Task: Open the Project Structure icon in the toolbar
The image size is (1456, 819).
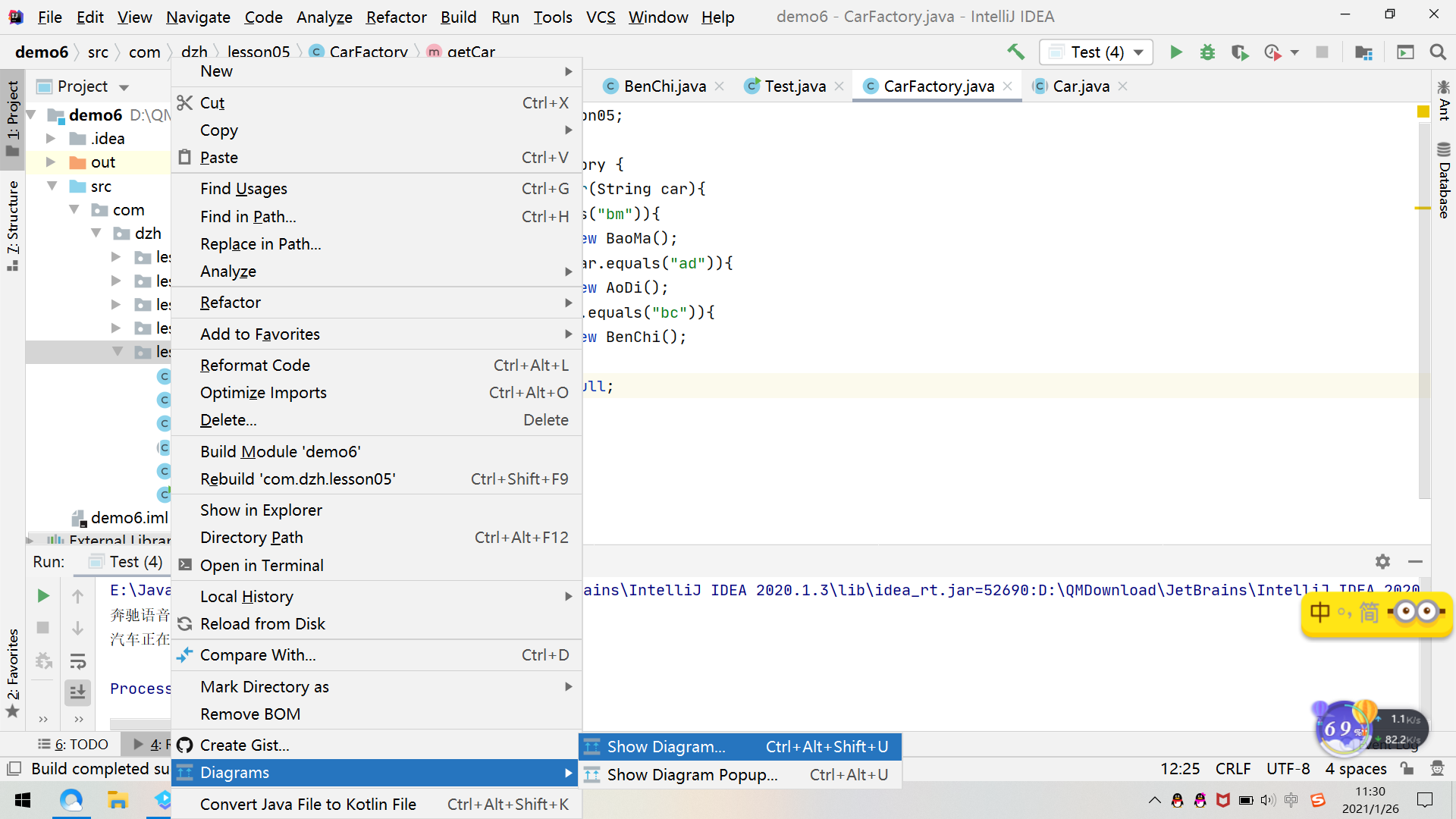Action: tap(1363, 52)
